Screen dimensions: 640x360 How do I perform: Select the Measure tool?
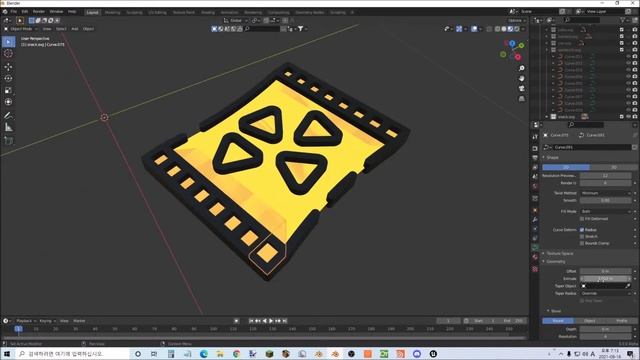8,127
